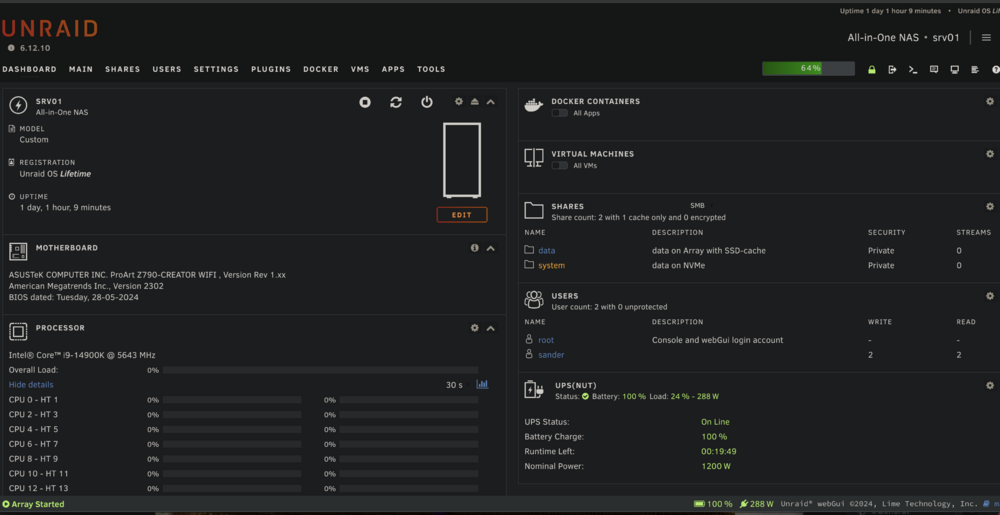Image resolution: width=1000 pixels, height=515 pixels.
Task: Open Virtual Machines tile settings gear
Action: click(990, 154)
